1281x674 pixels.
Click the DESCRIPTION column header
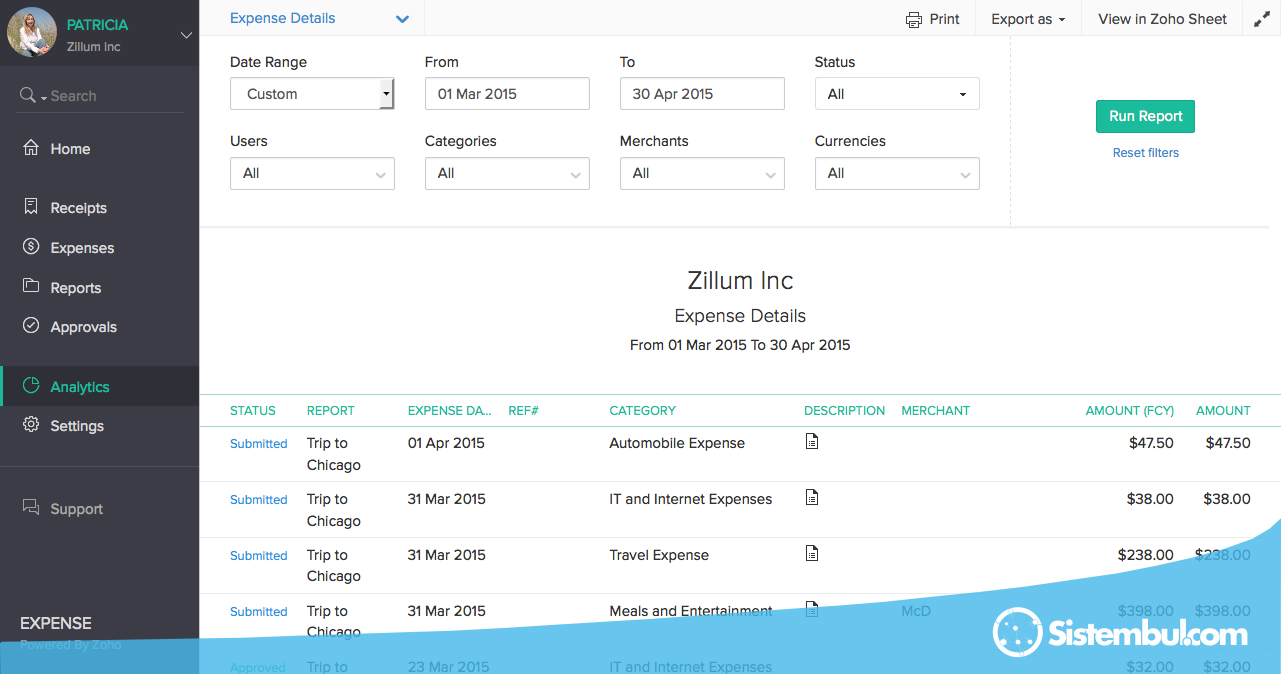coord(844,411)
